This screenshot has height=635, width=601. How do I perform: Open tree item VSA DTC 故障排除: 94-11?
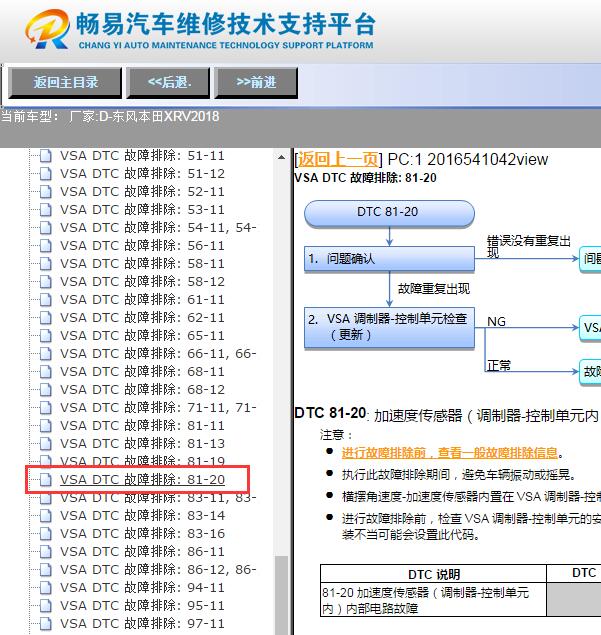142,588
